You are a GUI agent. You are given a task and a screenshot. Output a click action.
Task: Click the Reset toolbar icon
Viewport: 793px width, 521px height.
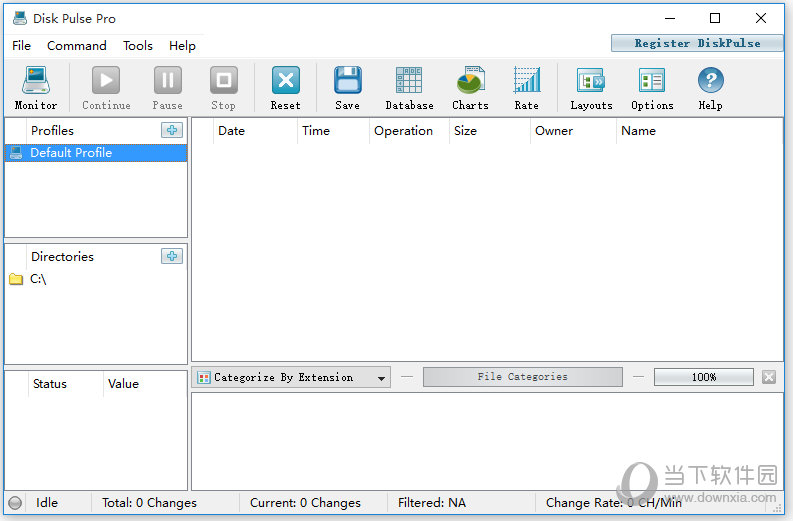tap(285, 87)
